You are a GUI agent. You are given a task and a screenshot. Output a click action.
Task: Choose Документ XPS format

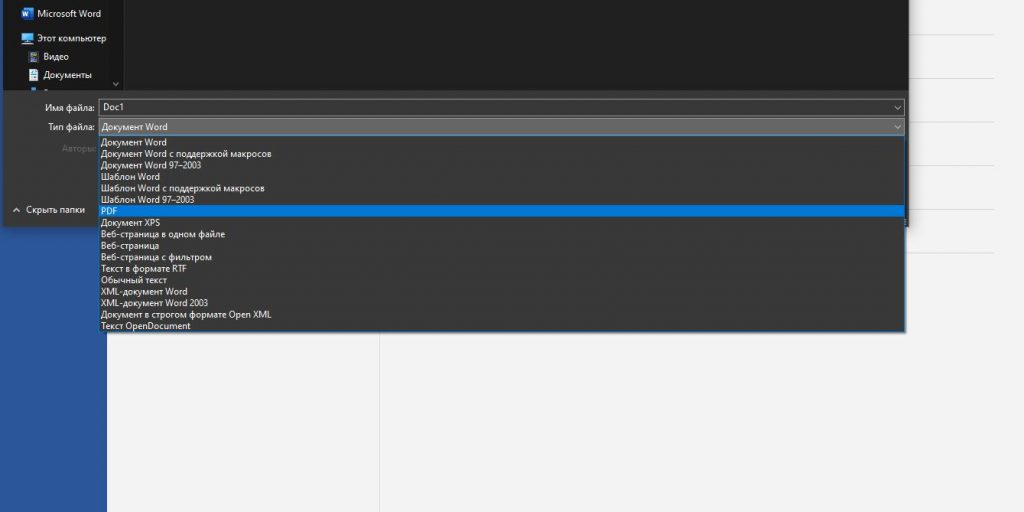tap(502, 223)
